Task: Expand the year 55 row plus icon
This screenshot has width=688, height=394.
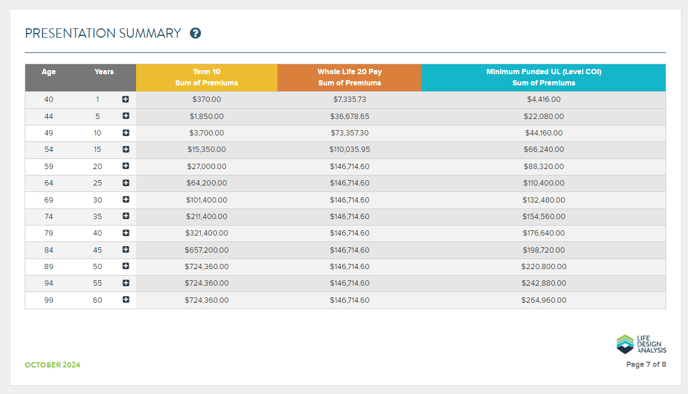Action: pyautogui.click(x=125, y=283)
